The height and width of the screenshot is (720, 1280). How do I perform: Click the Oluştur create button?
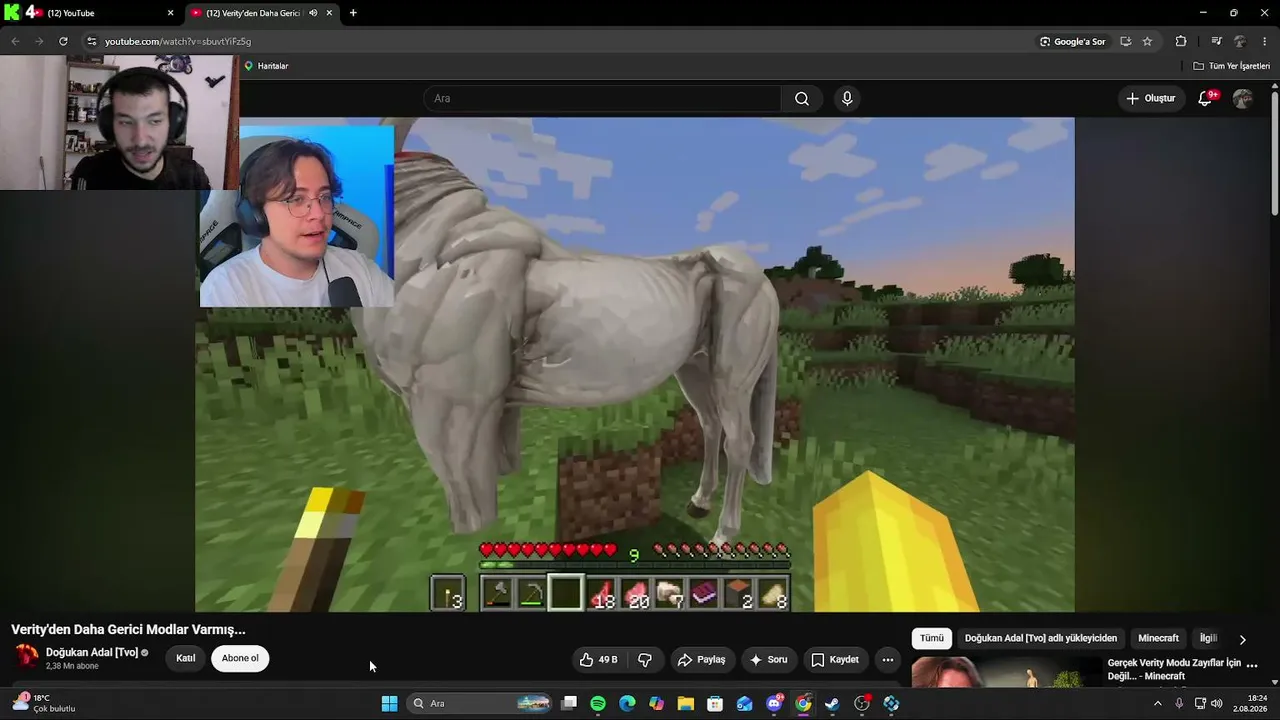[1151, 98]
